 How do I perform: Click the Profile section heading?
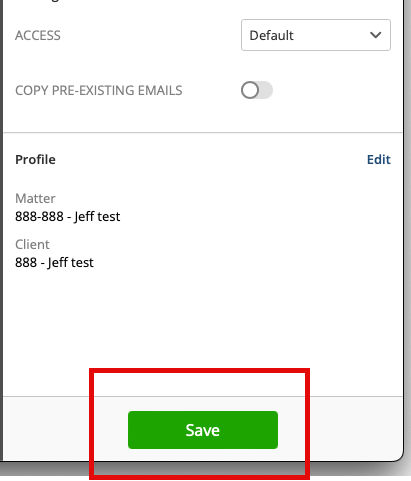(35, 159)
